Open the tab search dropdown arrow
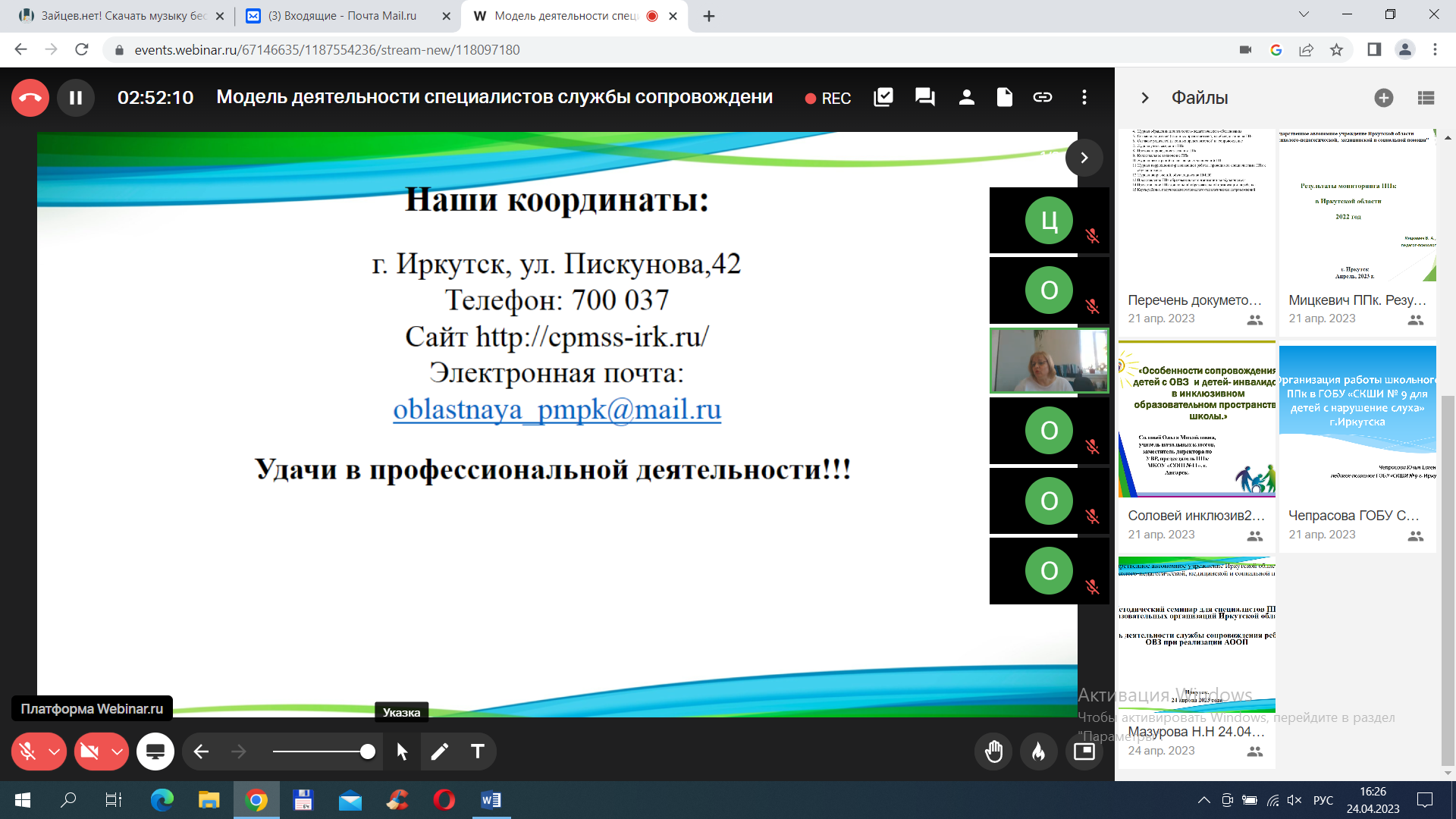This screenshot has height=819, width=1456. [1304, 14]
